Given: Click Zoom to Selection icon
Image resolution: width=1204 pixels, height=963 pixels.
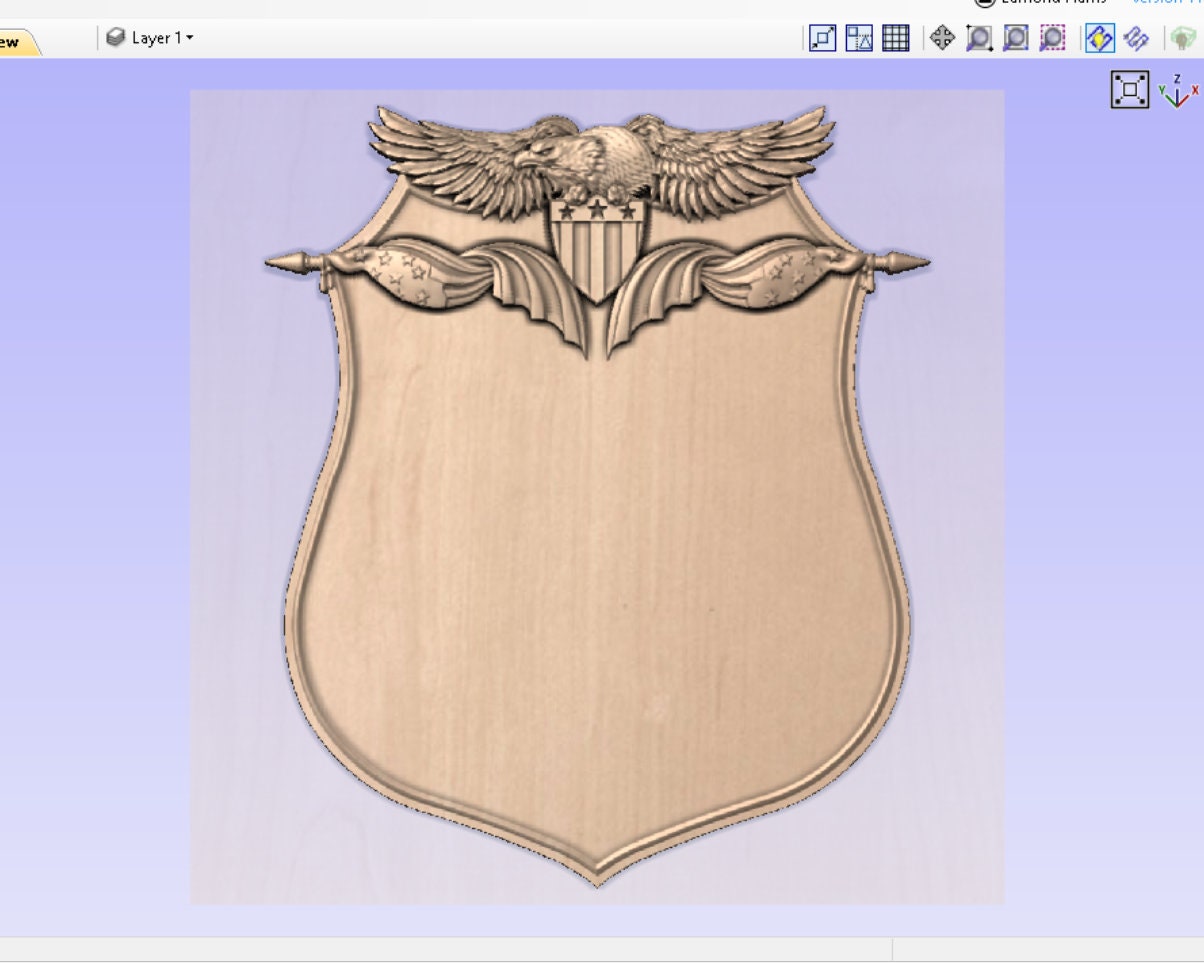Looking at the screenshot, I should [1051, 40].
